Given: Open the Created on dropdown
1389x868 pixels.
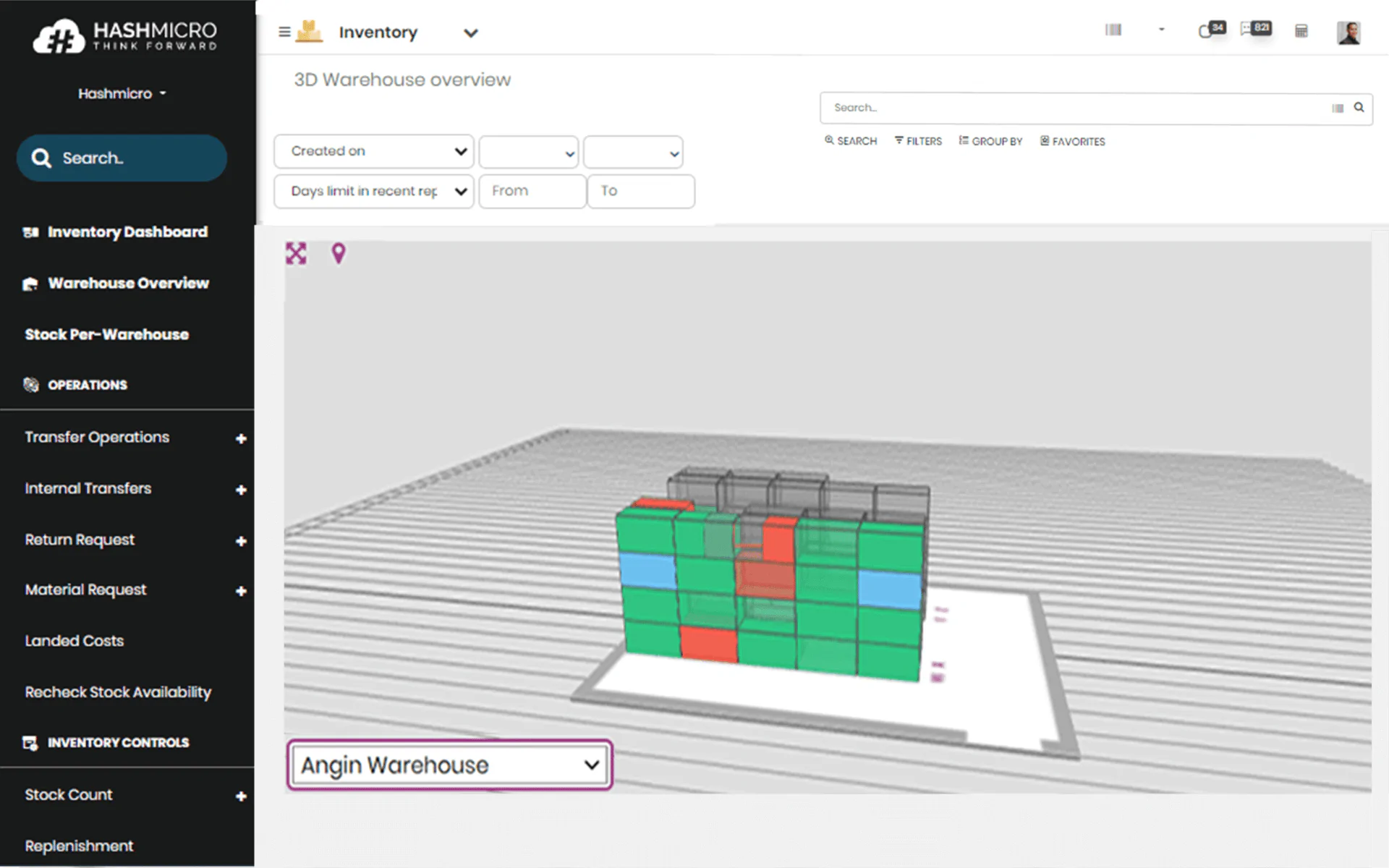Looking at the screenshot, I should pos(374,151).
